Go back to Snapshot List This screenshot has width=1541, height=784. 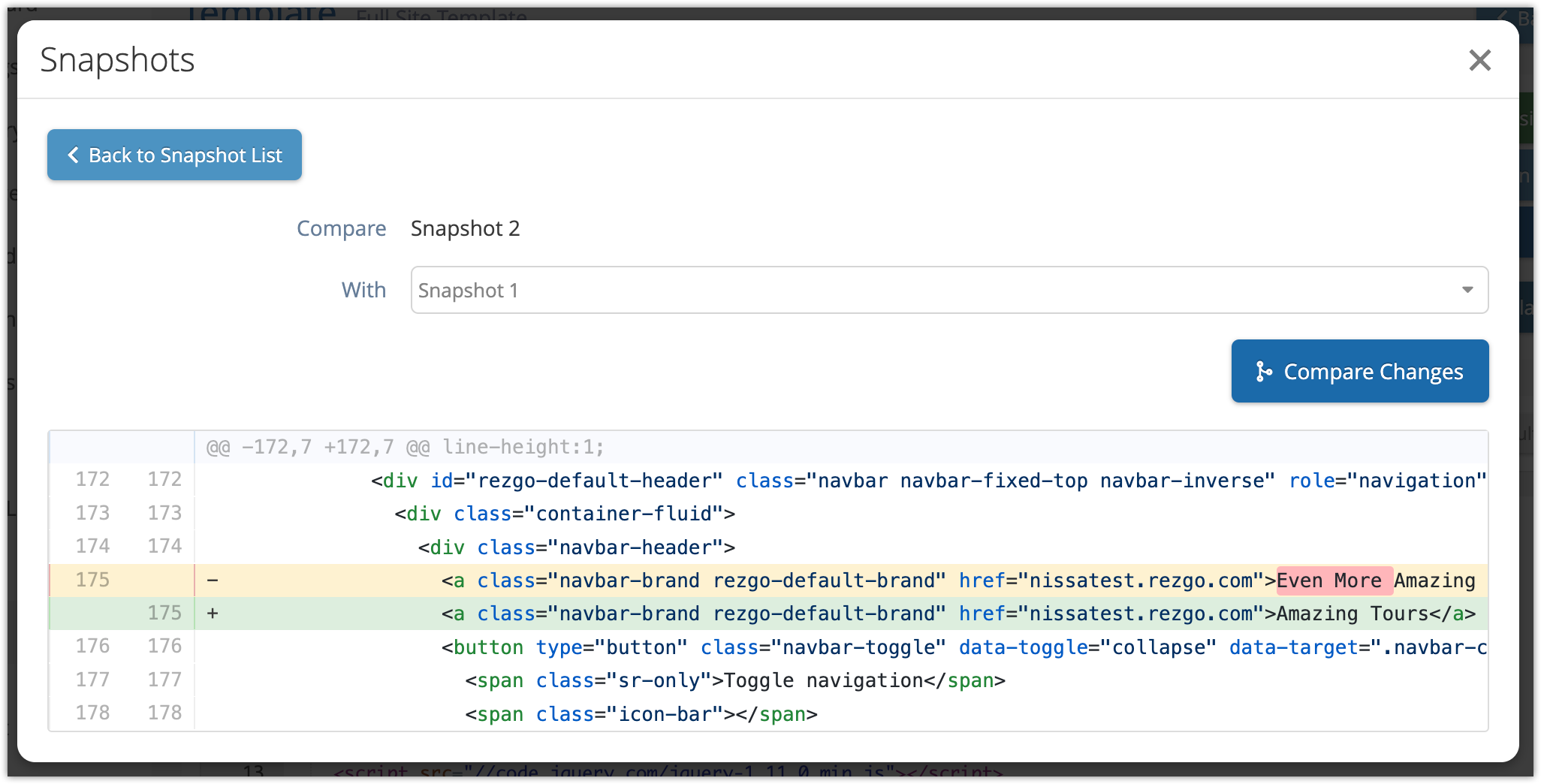pyautogui.click(x=174, y=155)
